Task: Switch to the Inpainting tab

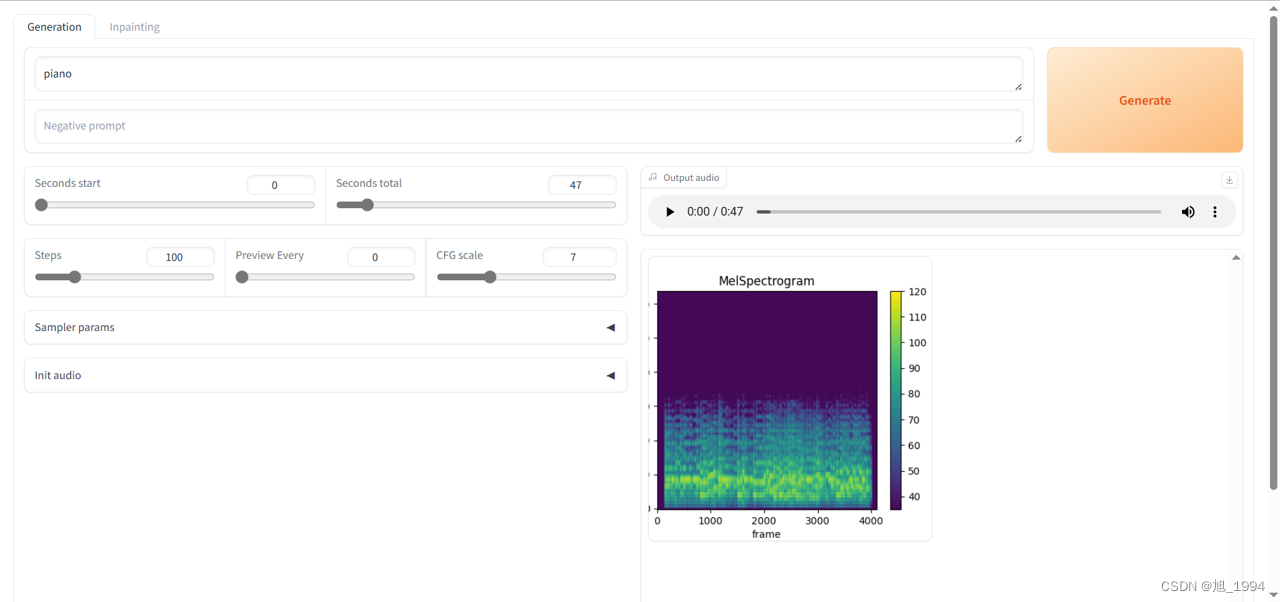Action: pos(134,26)
